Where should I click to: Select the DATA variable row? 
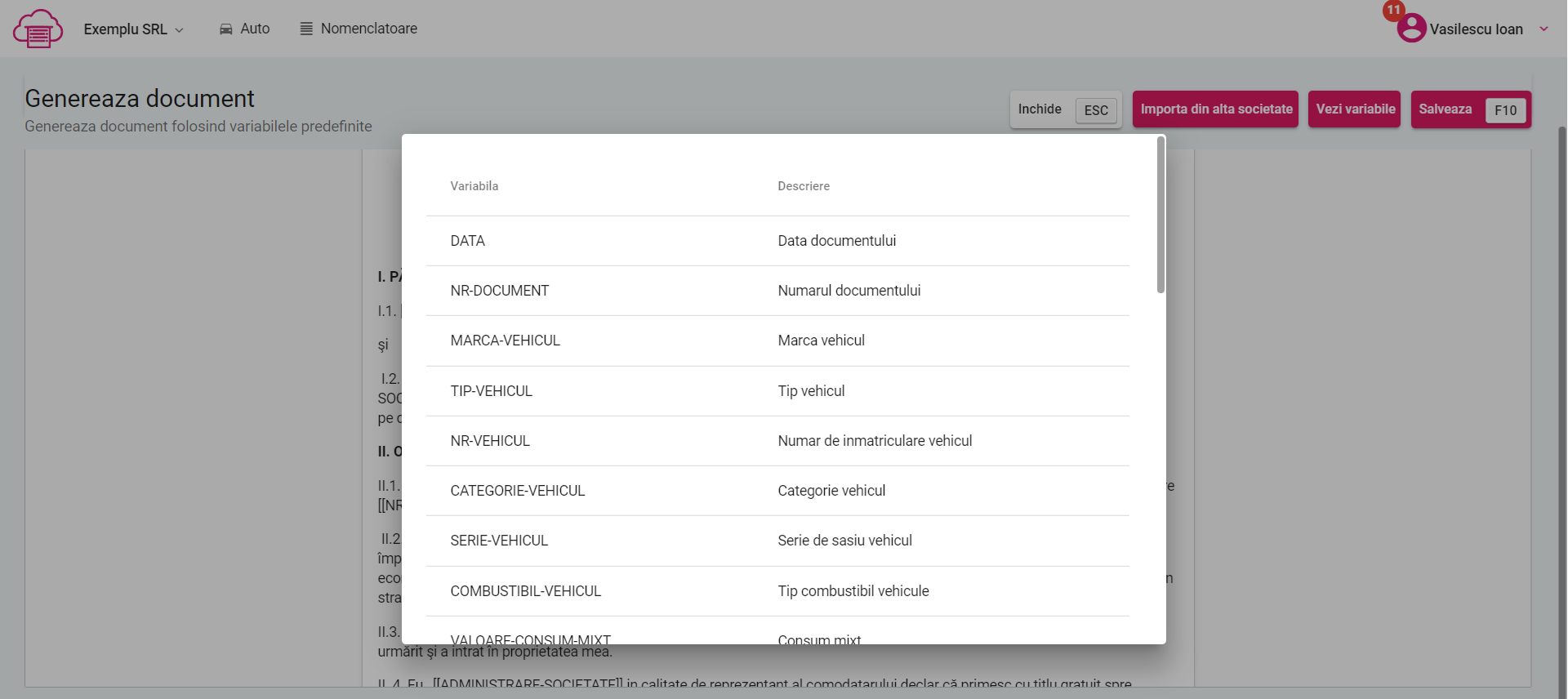pyautogui.click(x=777, y=241)
